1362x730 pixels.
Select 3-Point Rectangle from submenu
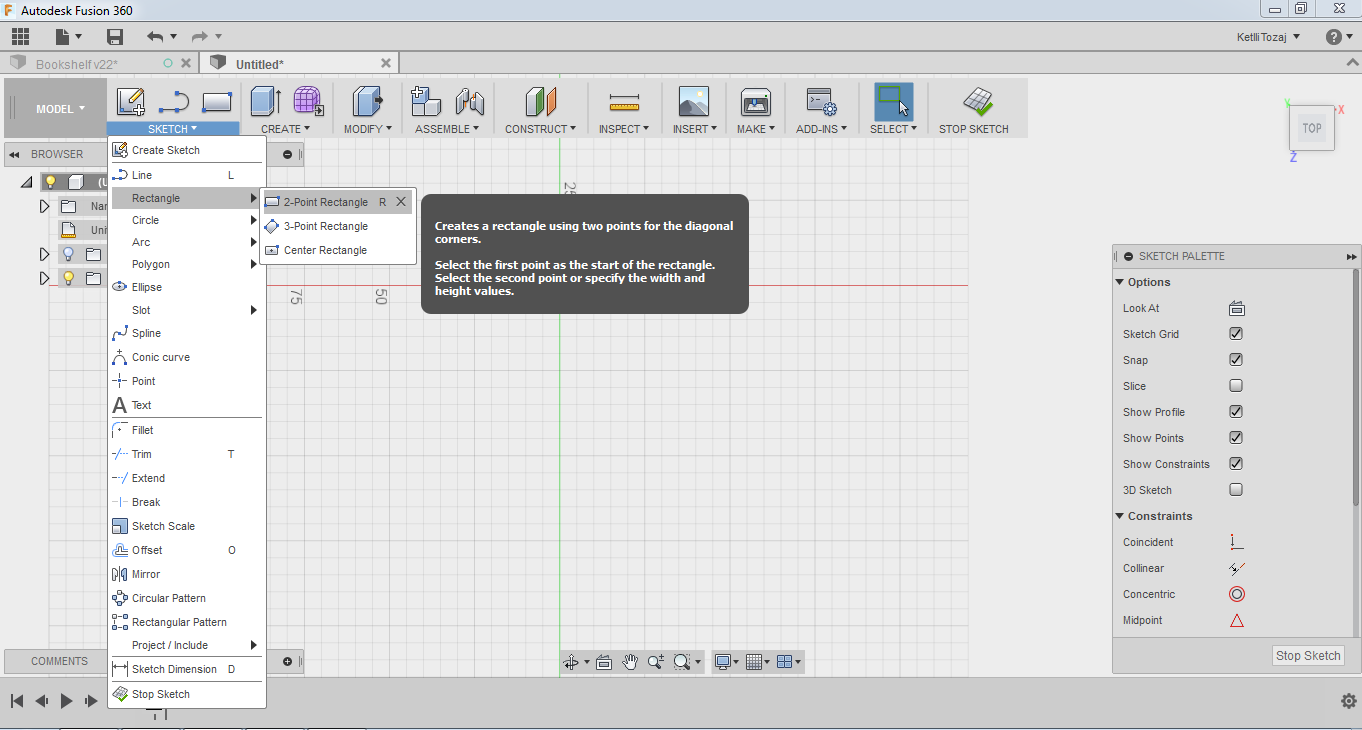coord(337,226)
